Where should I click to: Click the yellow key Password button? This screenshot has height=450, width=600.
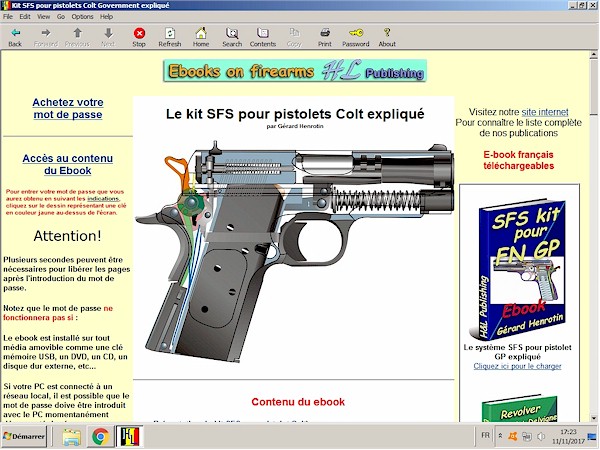tap(356, 37)
